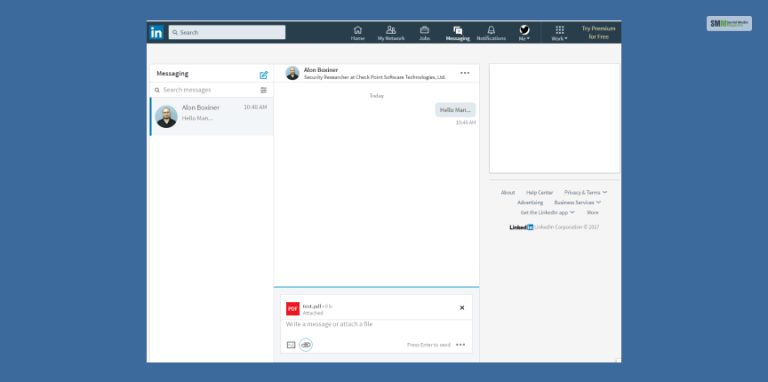Click the red PDF attachment icon
Viewport: 768px width, 382px height.
point(293,309)
